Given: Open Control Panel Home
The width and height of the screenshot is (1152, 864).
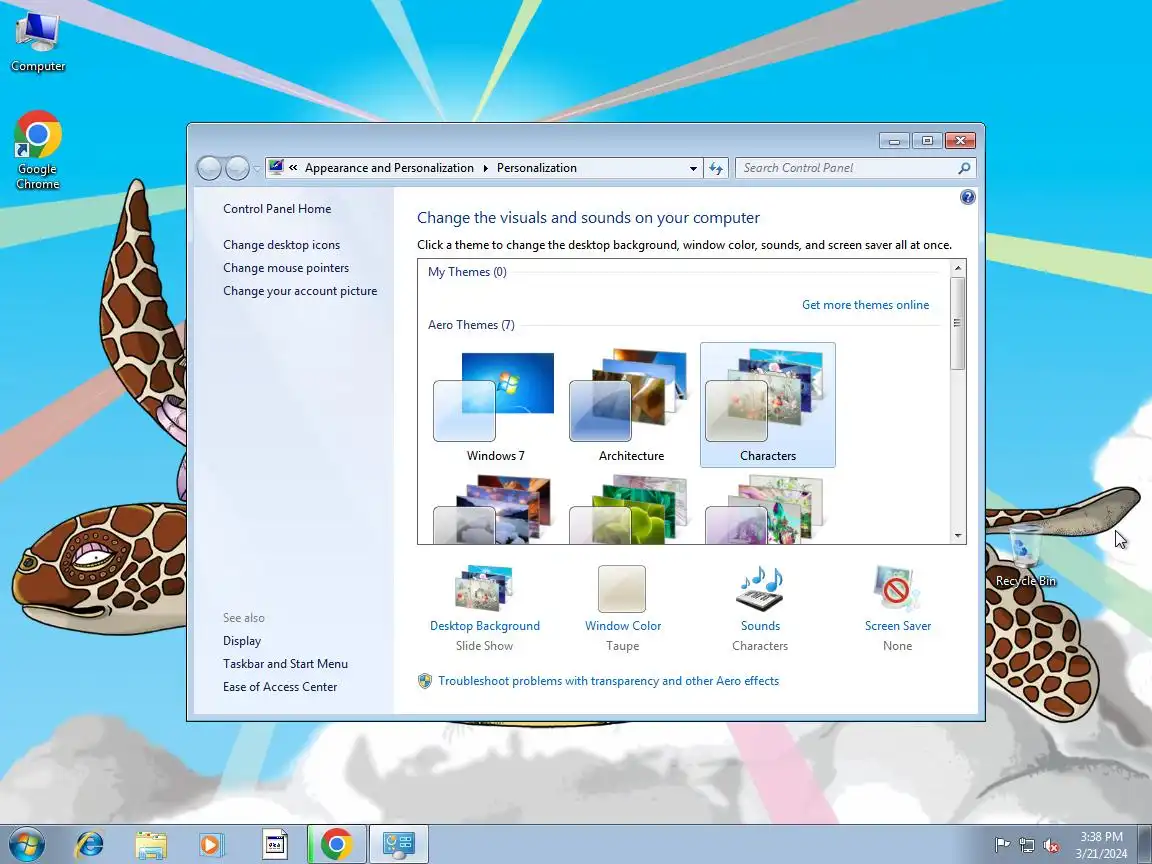Looking at the screenshot, I should [x=277, y=209].
